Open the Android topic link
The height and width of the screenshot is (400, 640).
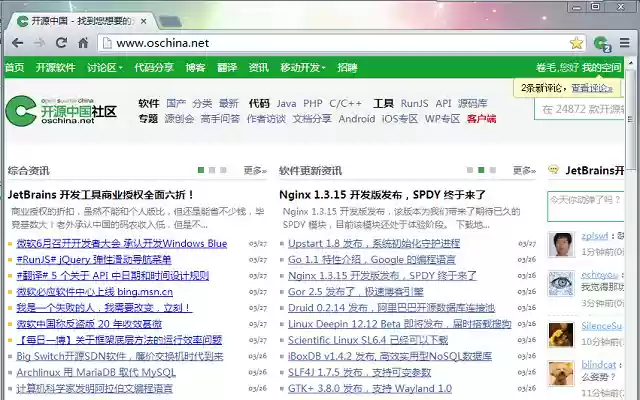point(357,119)
